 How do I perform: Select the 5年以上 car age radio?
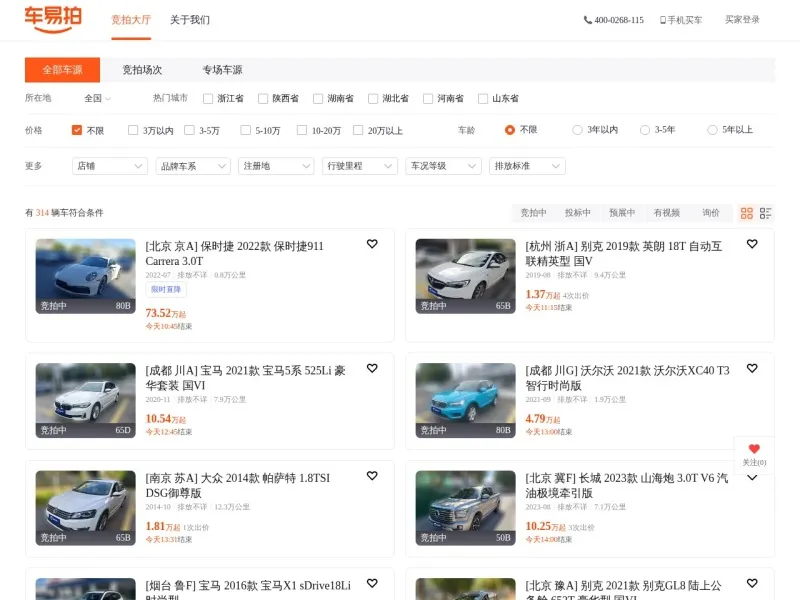712,130
